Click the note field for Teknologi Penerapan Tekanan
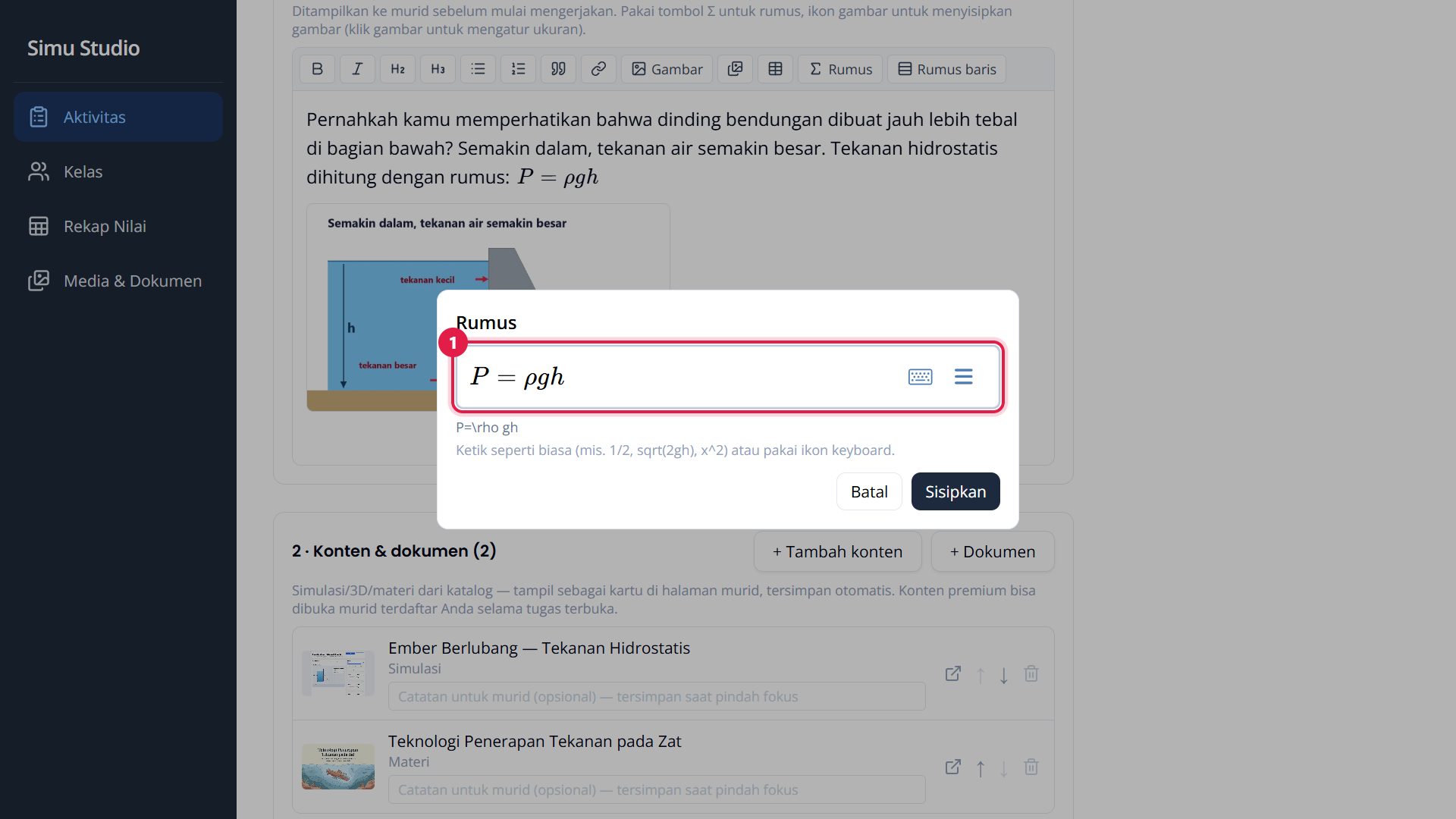This screenshot has width=1456, height=819. [657, 789]
